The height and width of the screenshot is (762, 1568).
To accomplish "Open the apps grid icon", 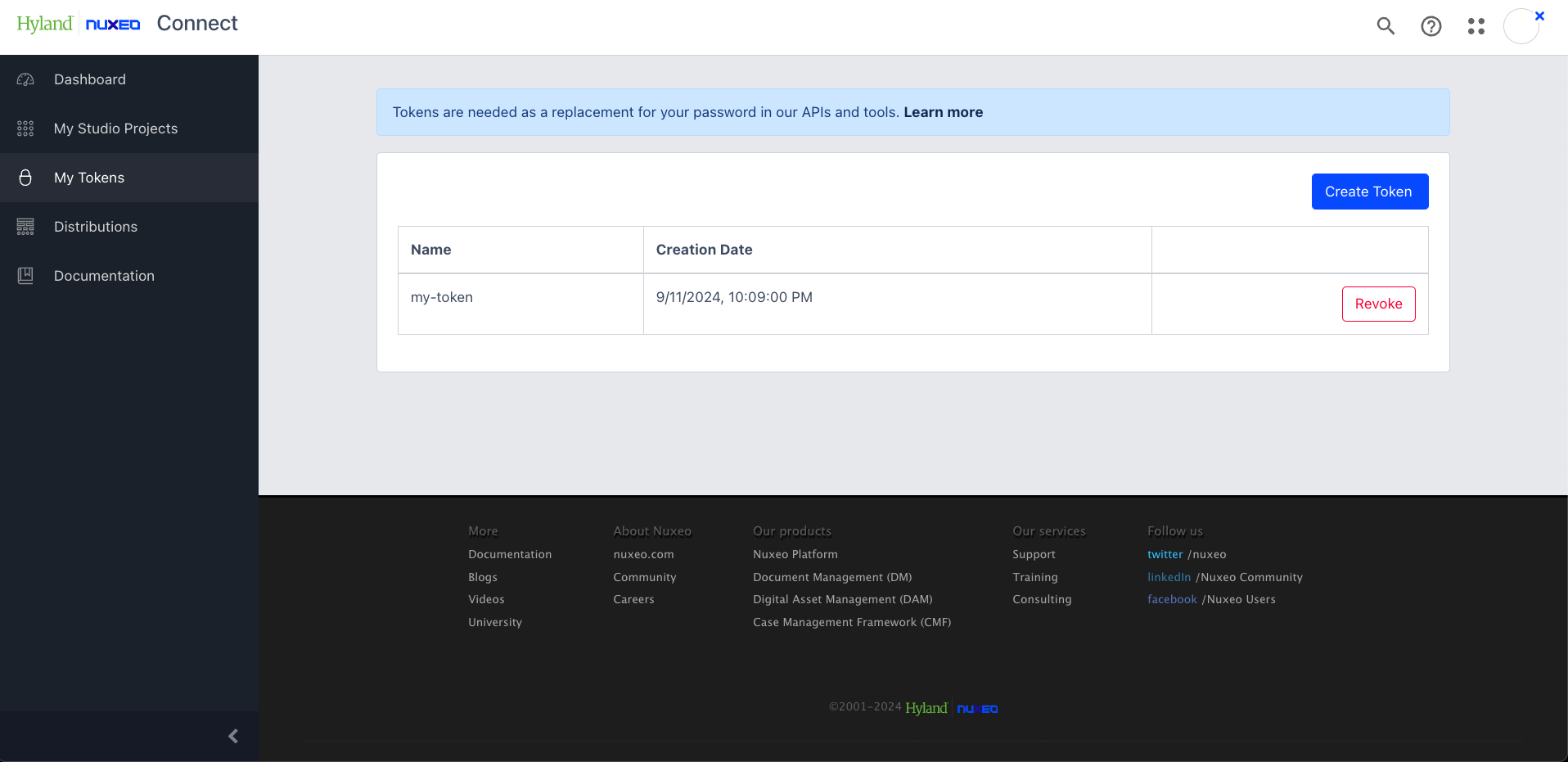I will 1476,26.
